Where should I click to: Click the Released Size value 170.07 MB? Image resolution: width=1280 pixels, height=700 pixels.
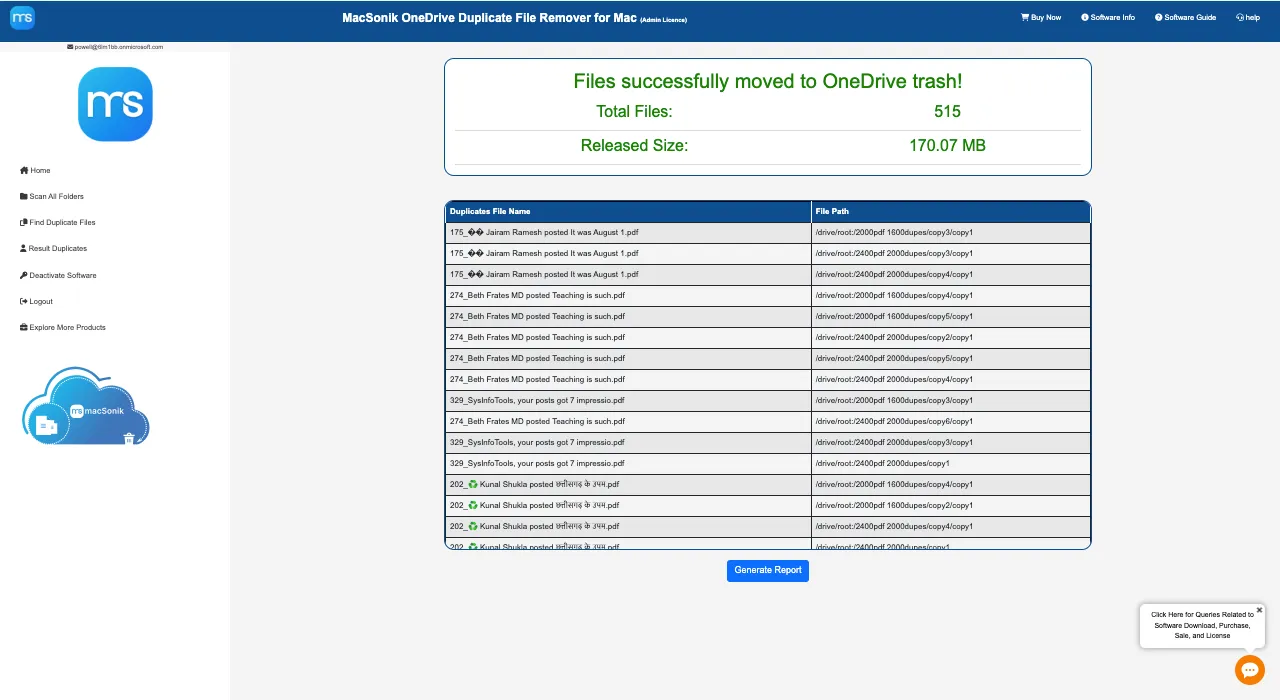coord(947,145)
